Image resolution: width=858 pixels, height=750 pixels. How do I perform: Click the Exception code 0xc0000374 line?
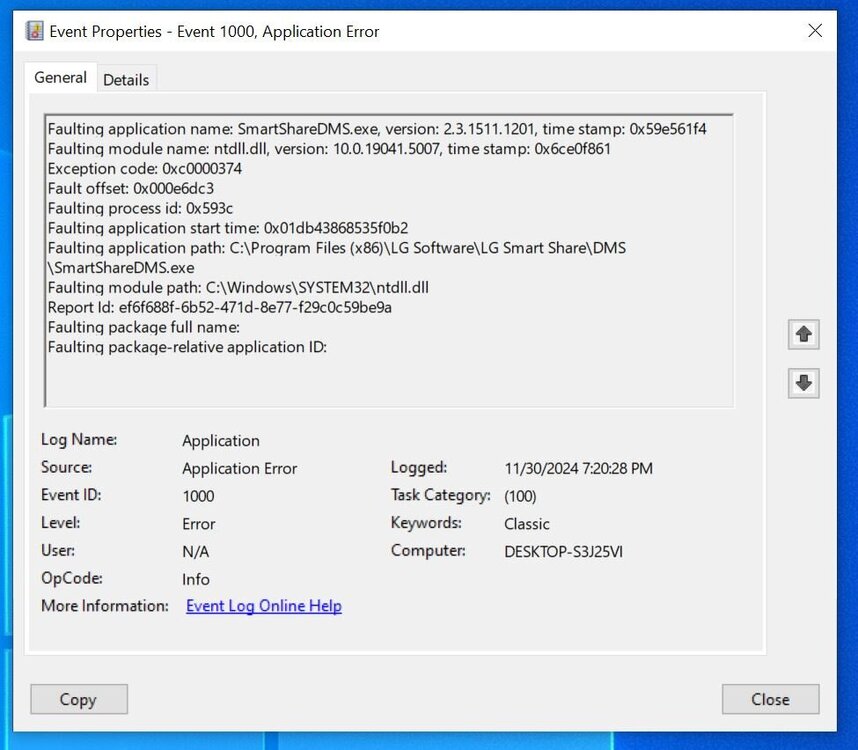coord(145,168)
